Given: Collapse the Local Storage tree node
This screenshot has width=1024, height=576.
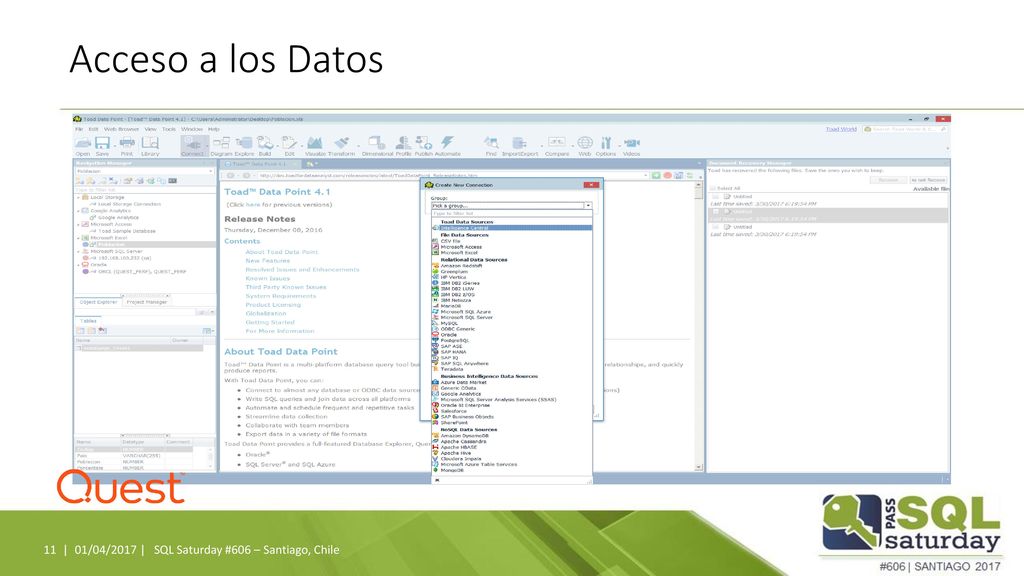Looking at the screenshot, I should coord(78,197).
